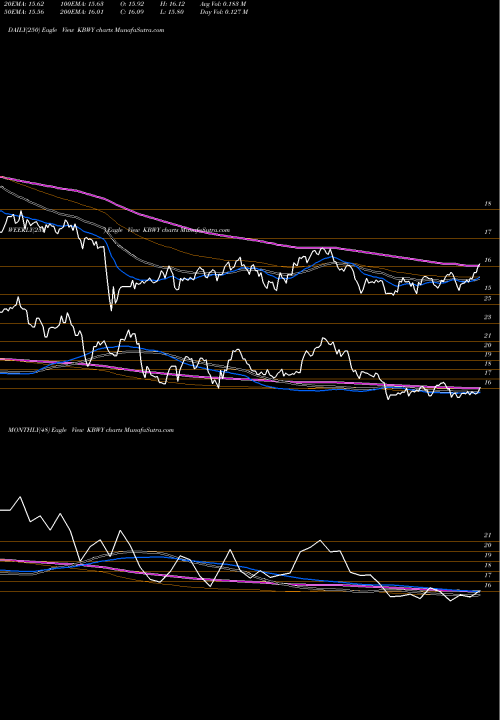Screen dimensions: 500x720
Task: Click the weekly chart axis label 23
Action: click(488, 317)
